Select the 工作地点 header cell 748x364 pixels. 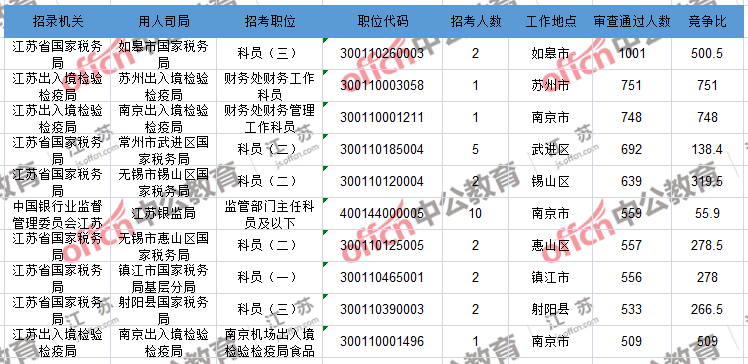point(550,21)
